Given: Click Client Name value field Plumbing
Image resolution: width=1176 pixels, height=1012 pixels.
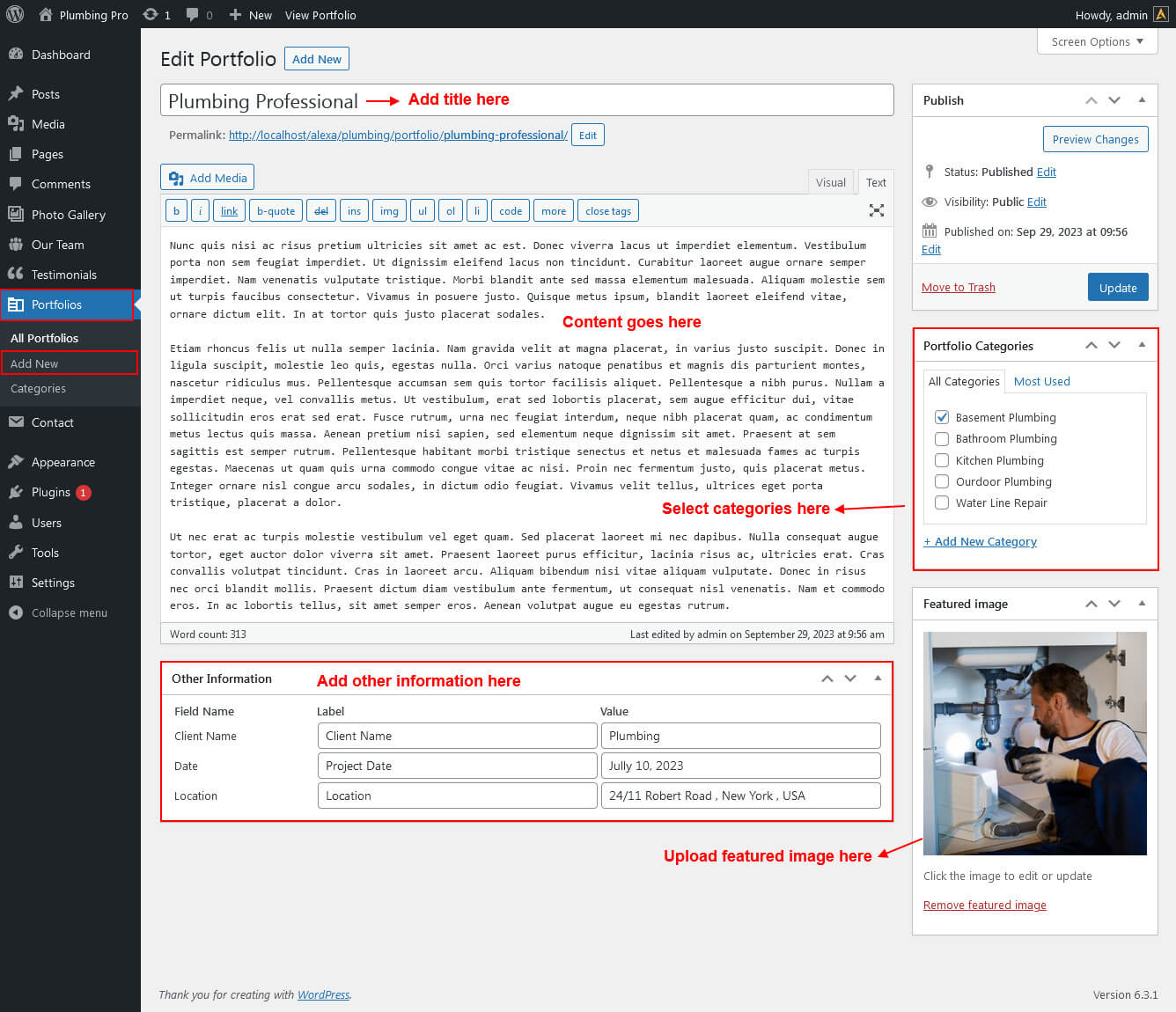Looking at the screenshot, I should [740, 736].
